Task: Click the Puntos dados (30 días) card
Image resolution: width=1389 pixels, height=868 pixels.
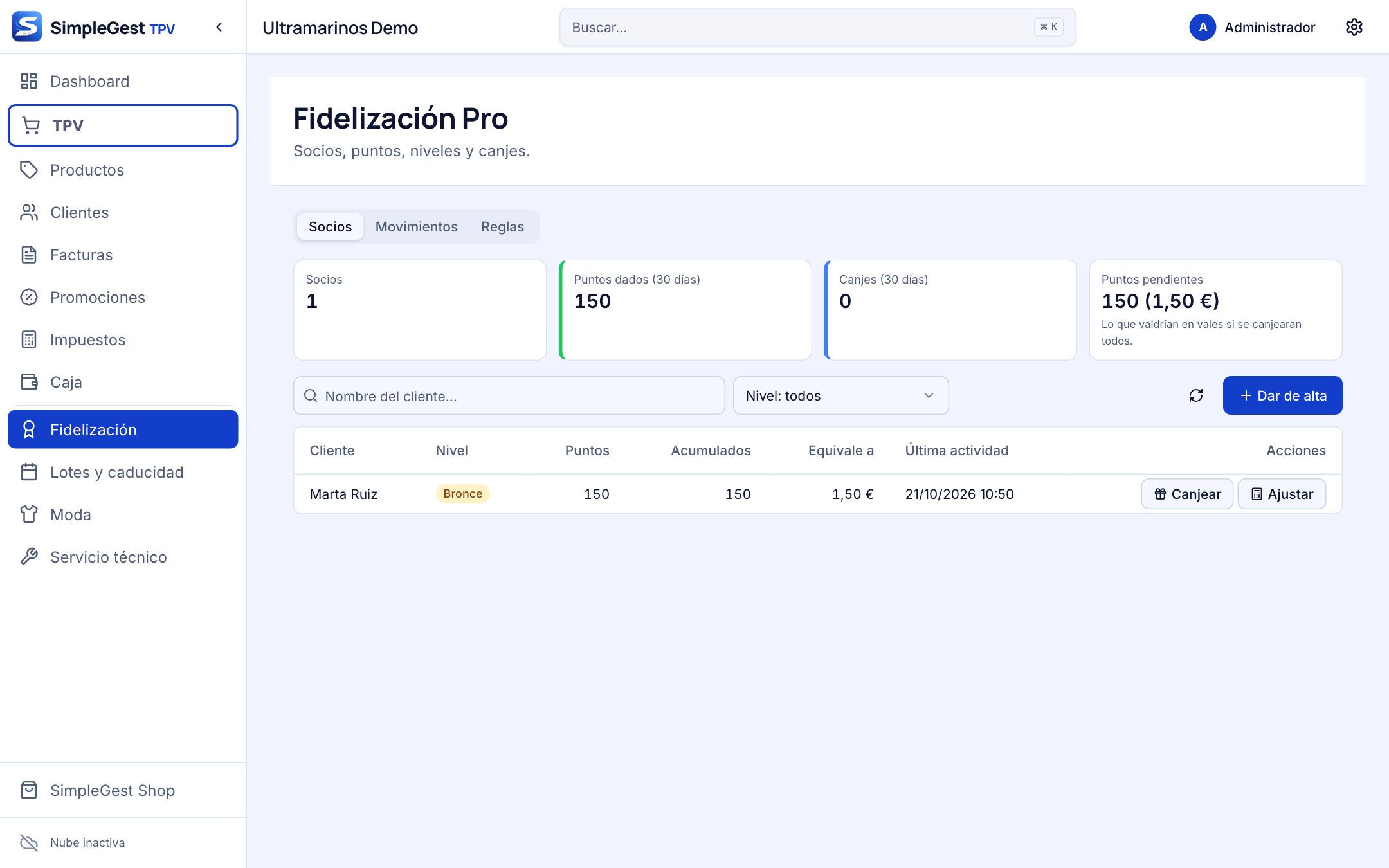Action: tap(685, 310)
